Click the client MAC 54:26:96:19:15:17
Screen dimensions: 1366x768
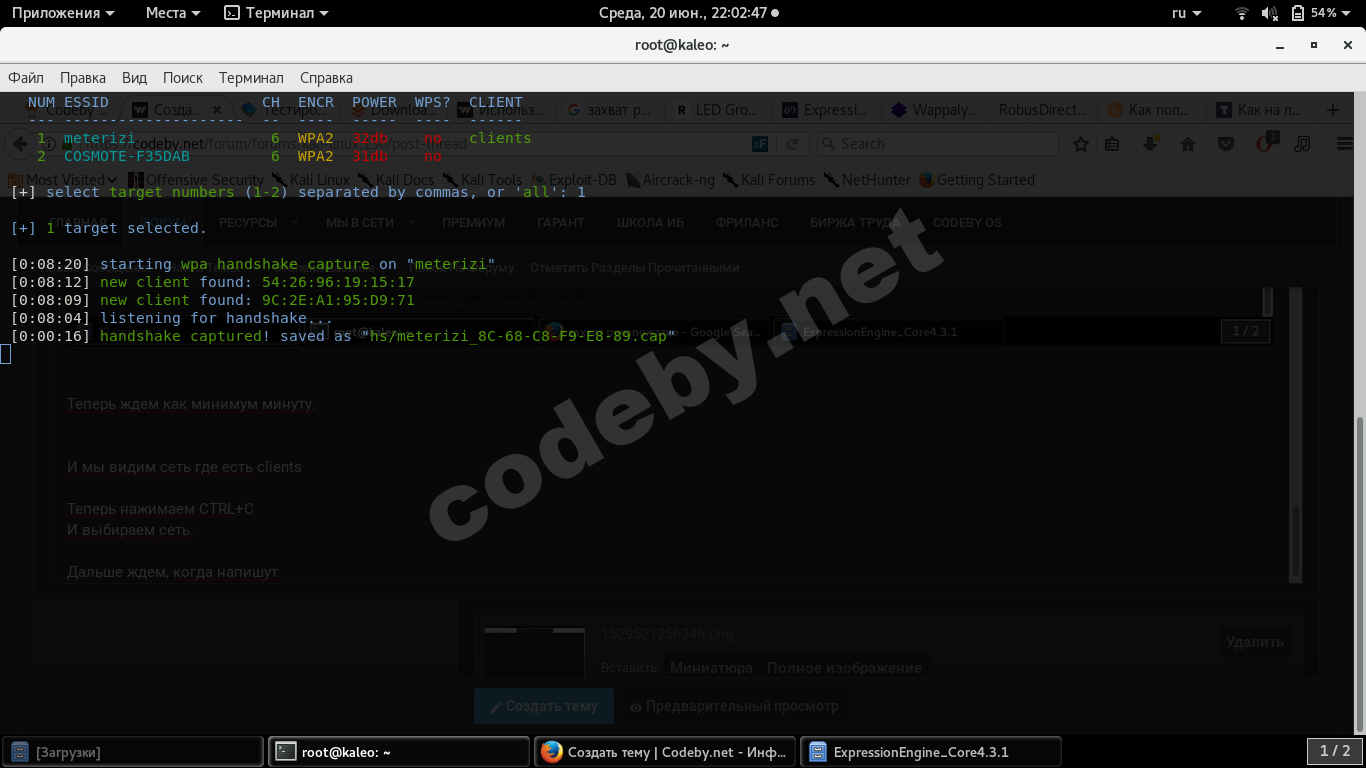point(338,282)
